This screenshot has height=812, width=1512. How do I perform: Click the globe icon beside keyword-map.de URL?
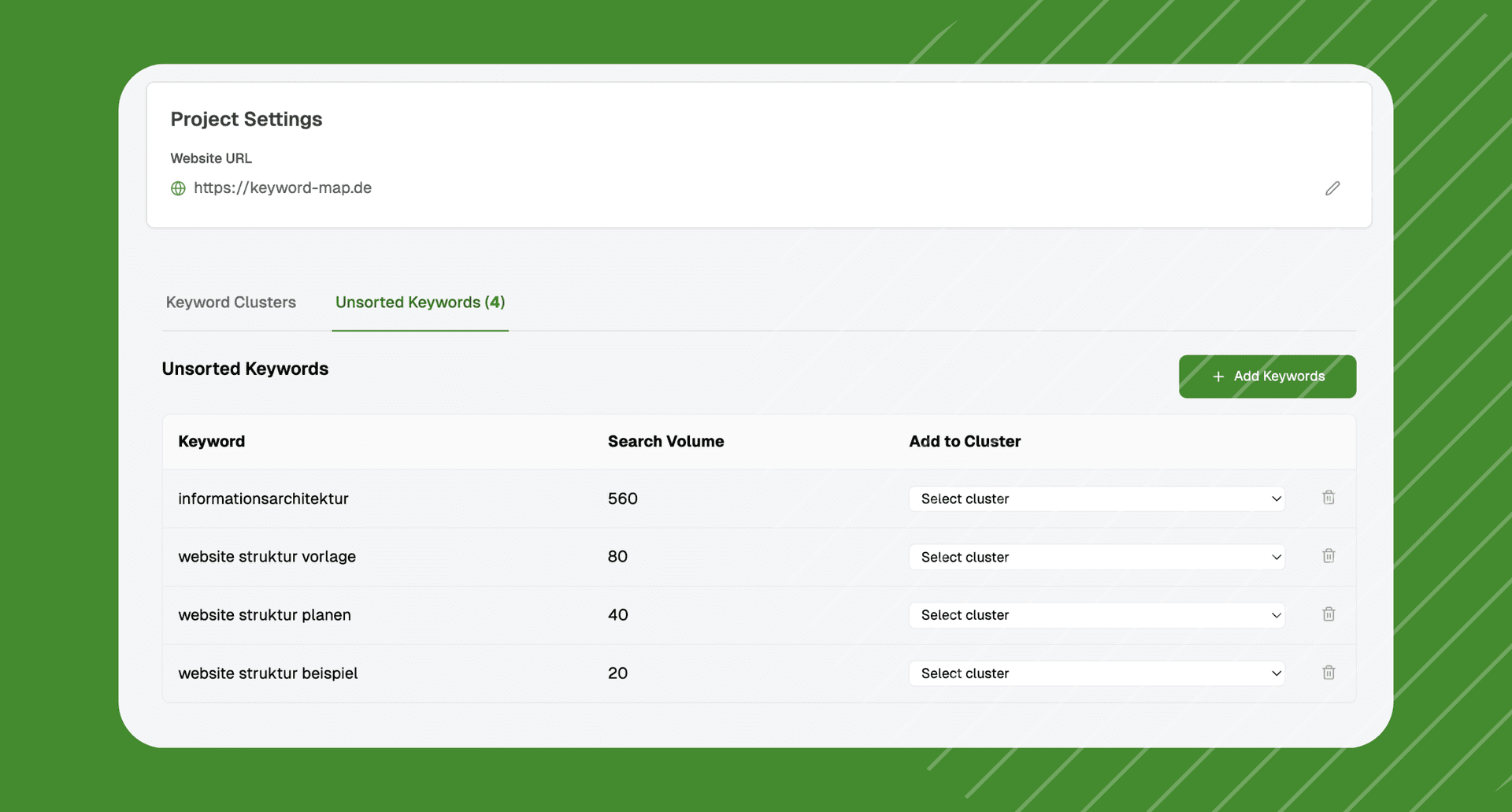point(179,188)
